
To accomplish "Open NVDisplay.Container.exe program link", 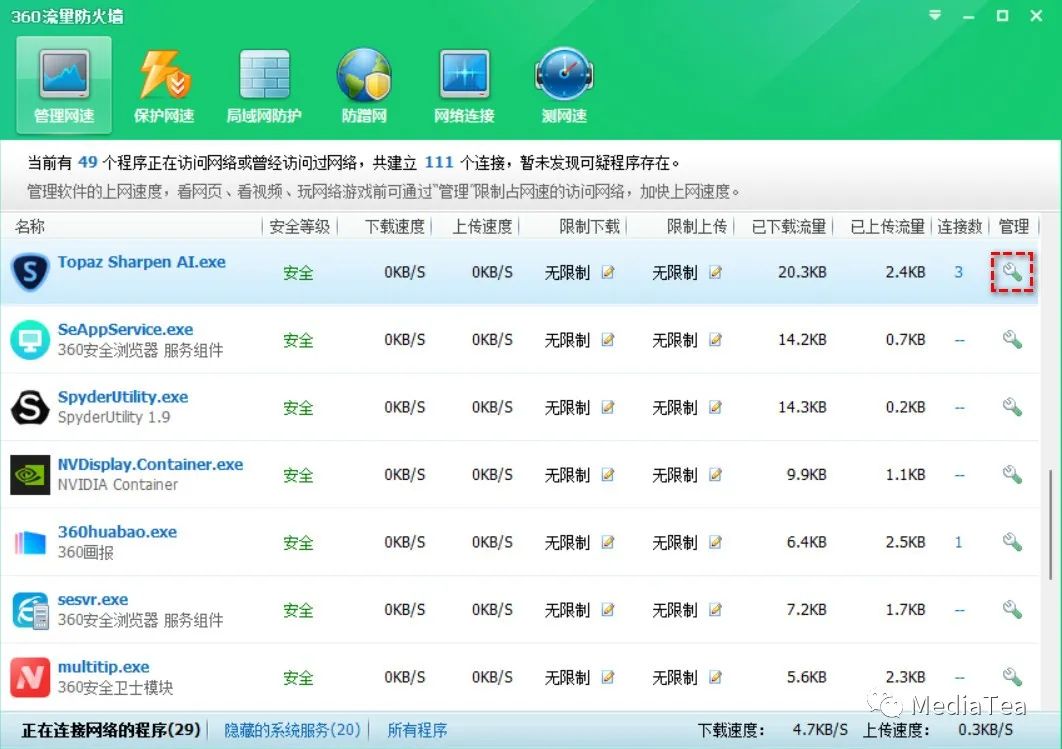I will 150,465.
